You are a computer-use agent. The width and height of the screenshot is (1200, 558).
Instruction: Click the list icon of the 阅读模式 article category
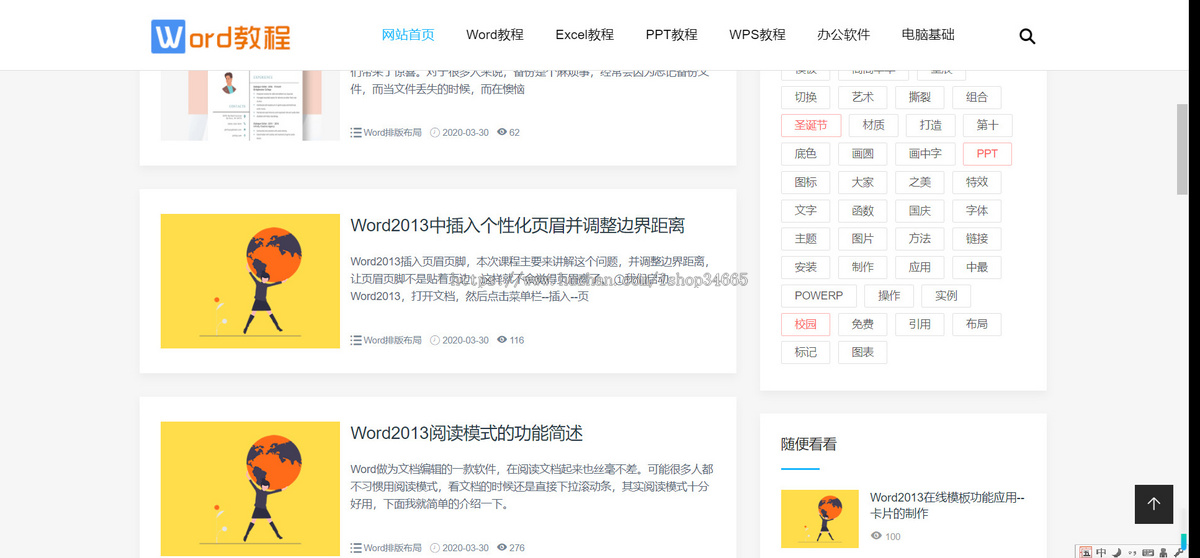356,548
